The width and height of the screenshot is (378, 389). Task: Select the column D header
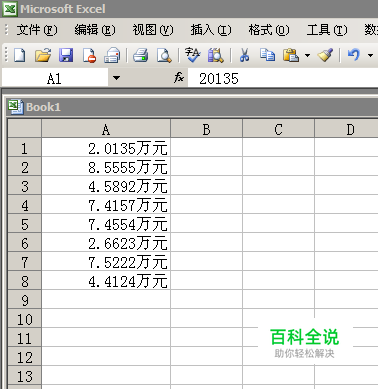tap(346, 129)
